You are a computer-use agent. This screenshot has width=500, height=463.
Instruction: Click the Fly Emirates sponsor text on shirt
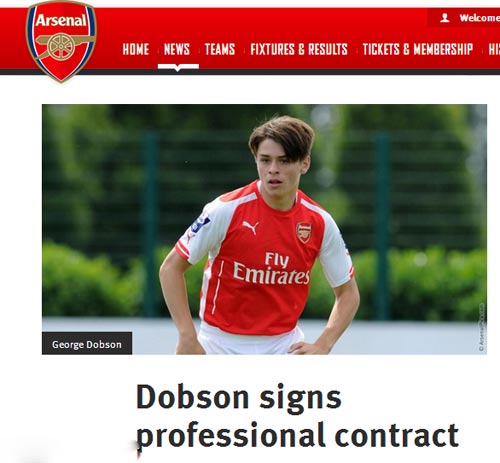tap(272, 269)
